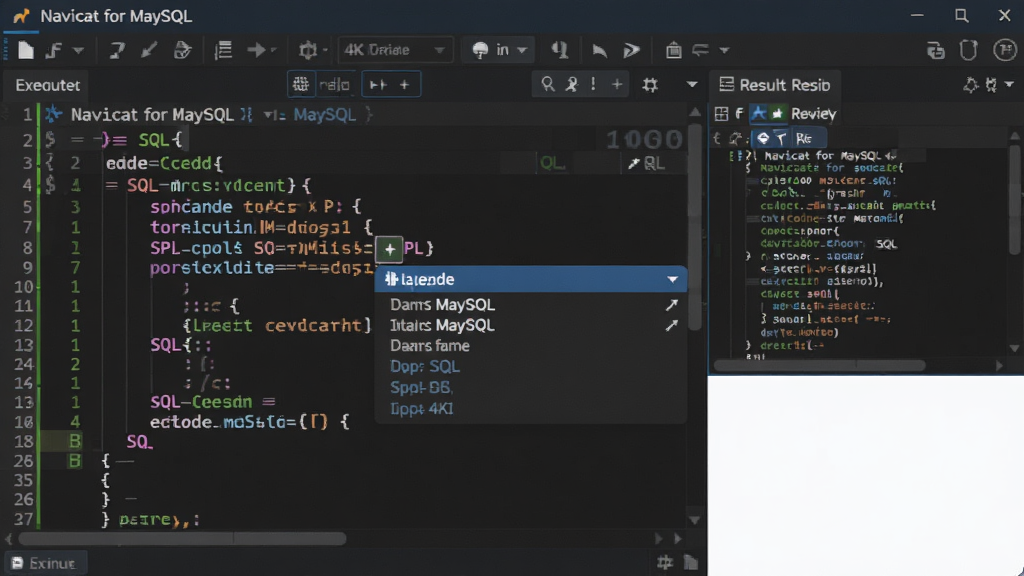The image size is (1024, 576).
Task: Toggle the green thumbs-up icon beside Reviey
Action: click(777, 114)
